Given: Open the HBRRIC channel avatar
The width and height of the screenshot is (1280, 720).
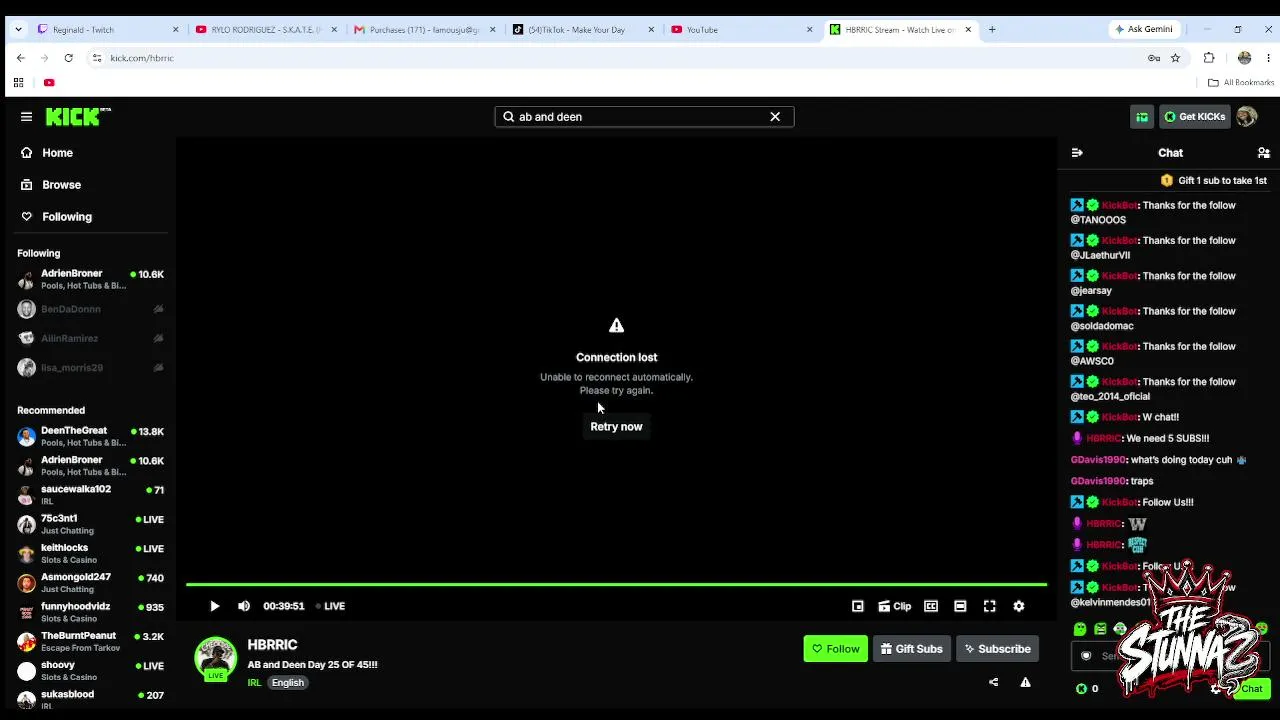Looking at the screenshot, I should tap(215, 658).
